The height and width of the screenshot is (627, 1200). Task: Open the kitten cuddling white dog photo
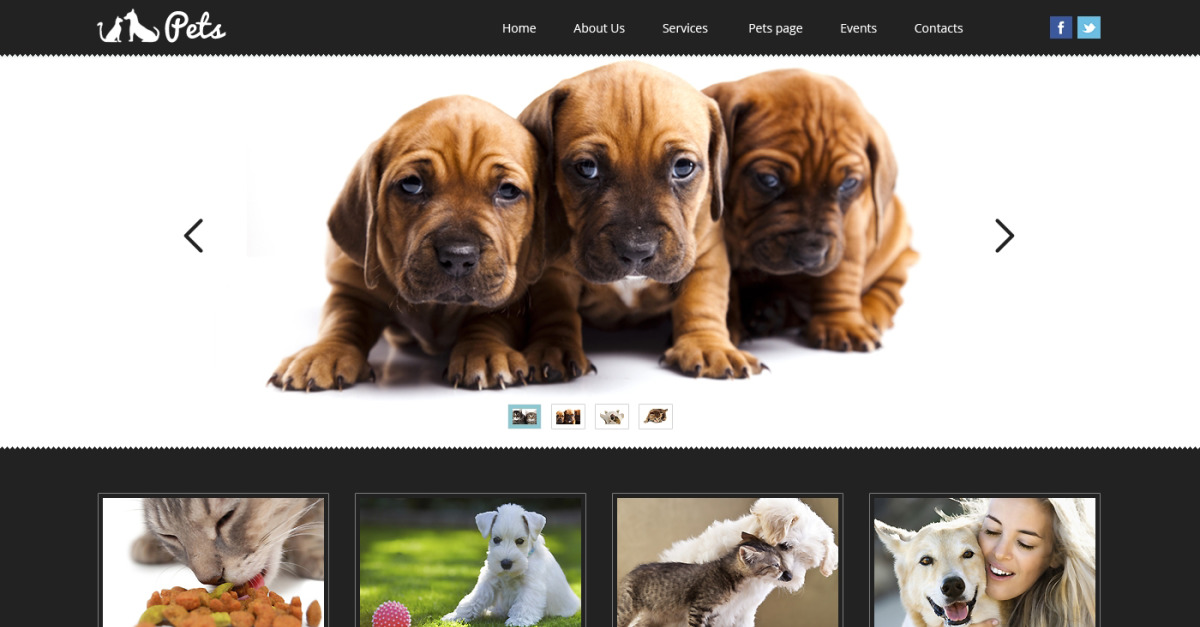[727, 562]
